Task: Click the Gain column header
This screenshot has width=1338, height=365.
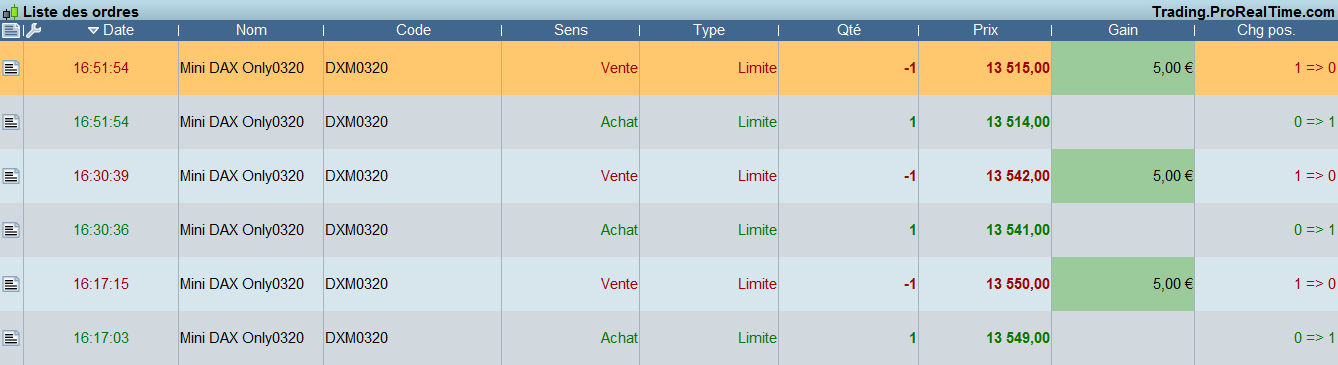Action: [1123, 30]
